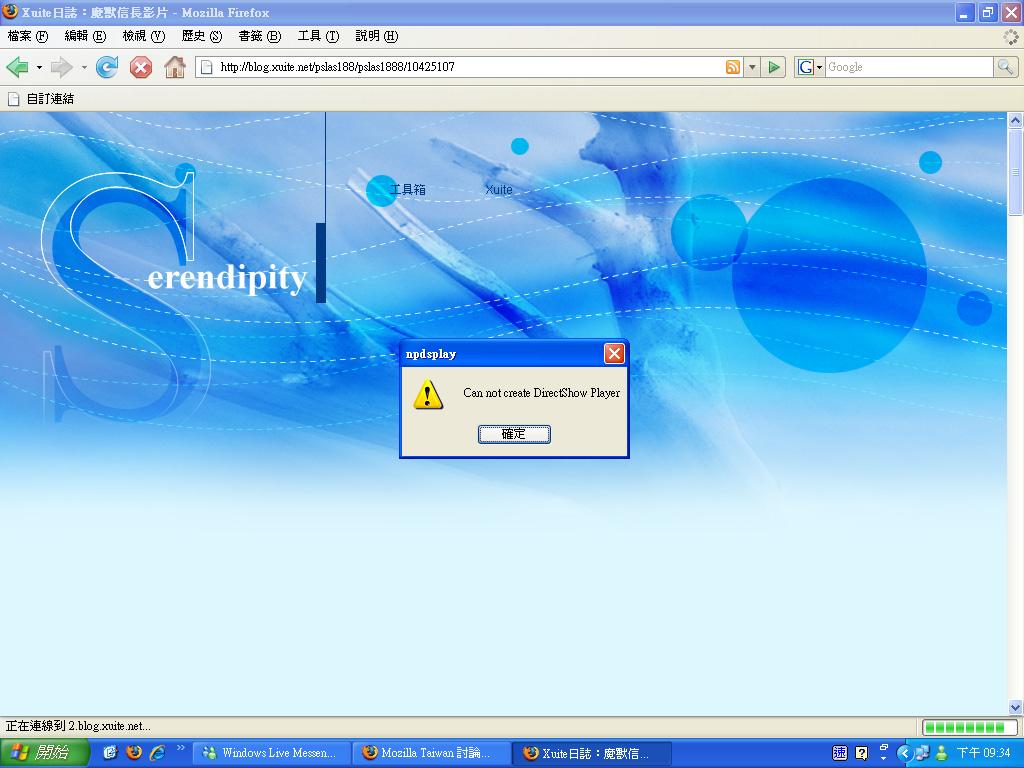Switch to Xuite日誌 taskbar window
This screenshot has height=768, width=1024.
[x=590, y=753]
